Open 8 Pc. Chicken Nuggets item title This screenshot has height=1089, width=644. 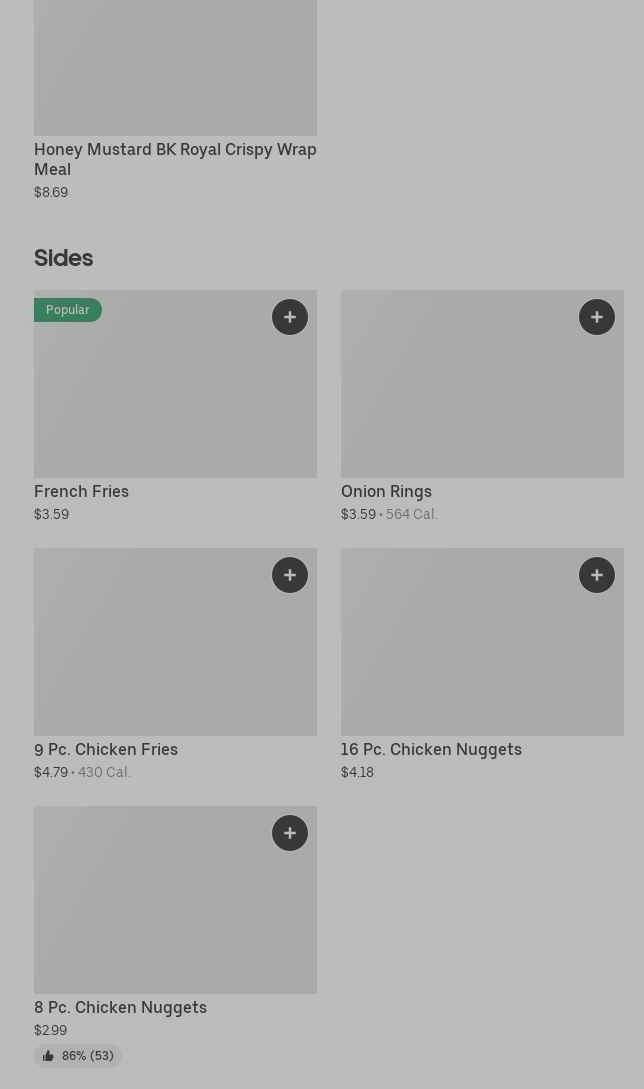(x=120, y=1007)
